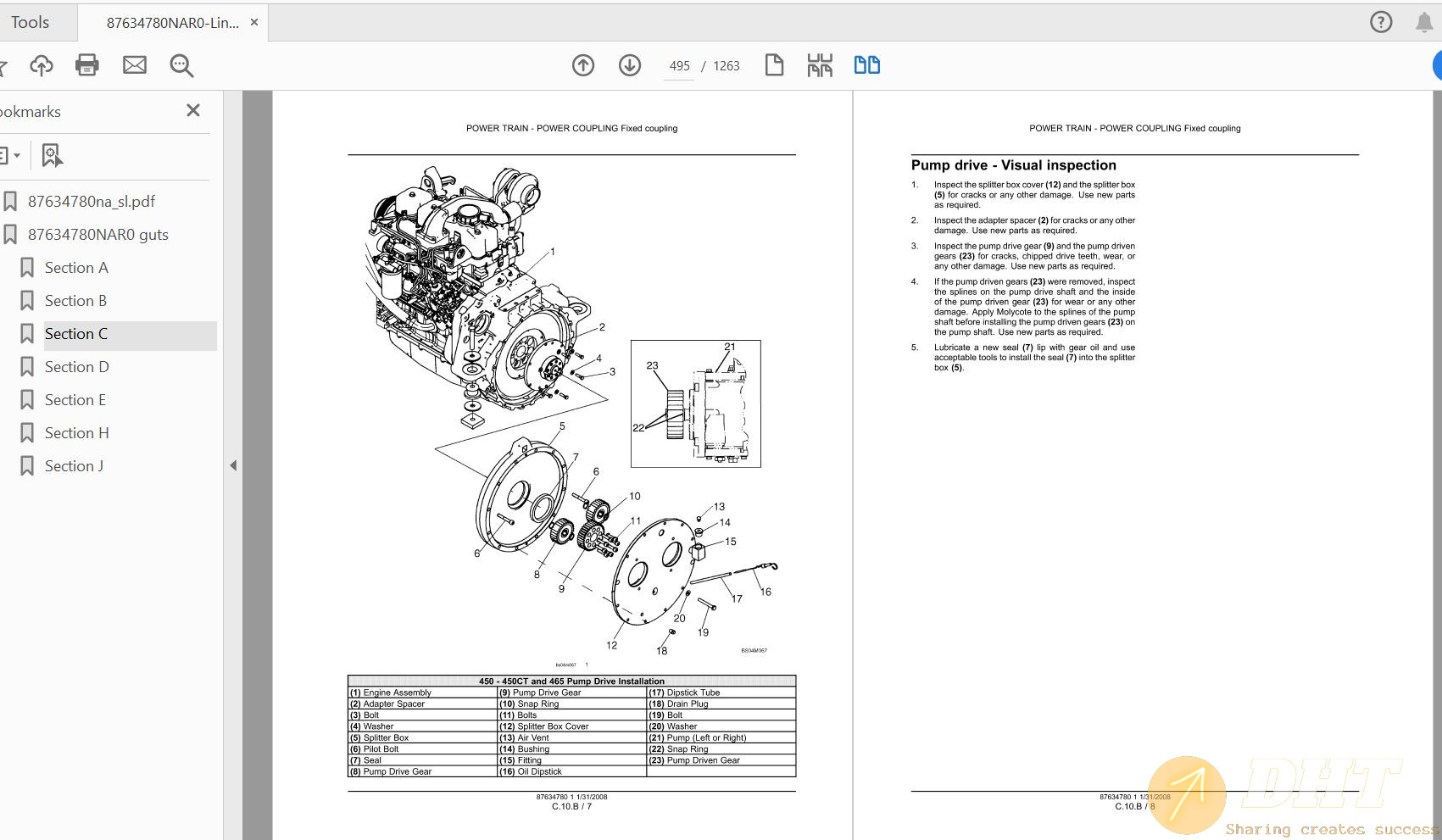This screenshot has height=840, width=1442.
Task: Toggle single page view mode
Action: 774,64
